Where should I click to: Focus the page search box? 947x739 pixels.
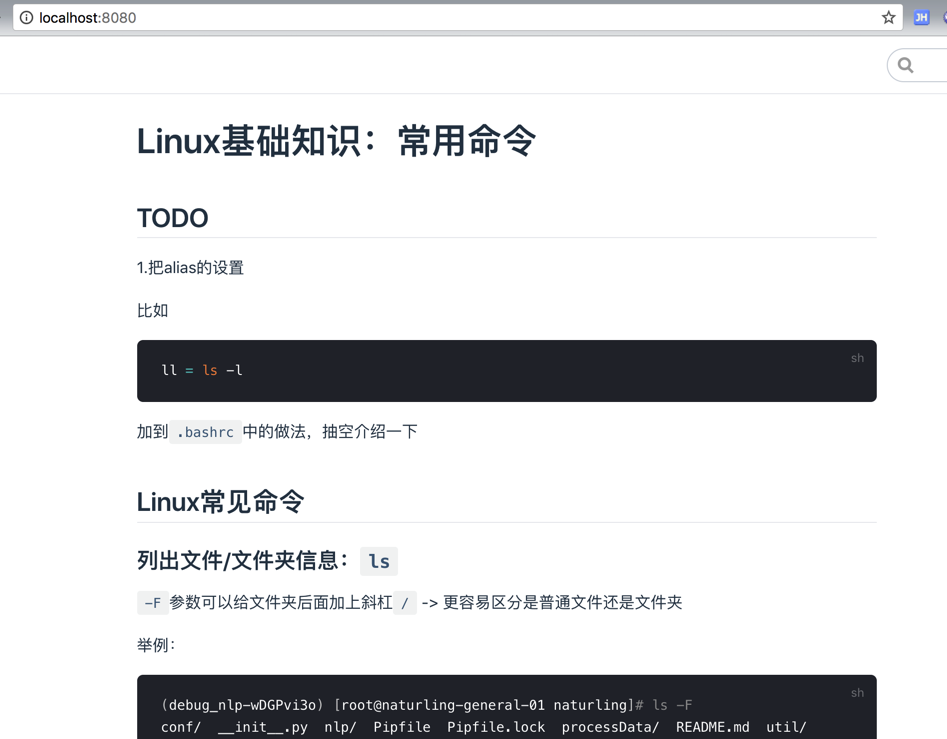tap(917, 65)
